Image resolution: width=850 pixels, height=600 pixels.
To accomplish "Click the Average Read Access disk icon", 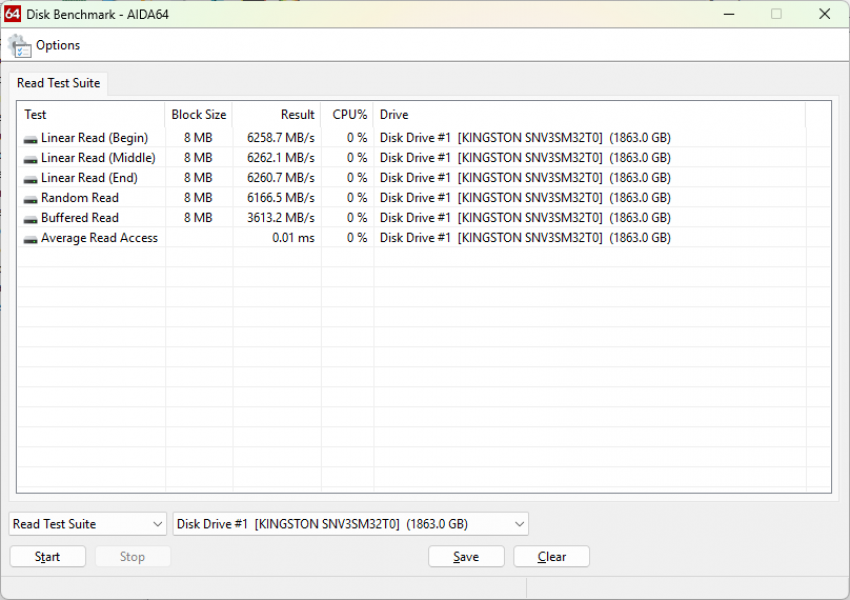I will 31,239.
